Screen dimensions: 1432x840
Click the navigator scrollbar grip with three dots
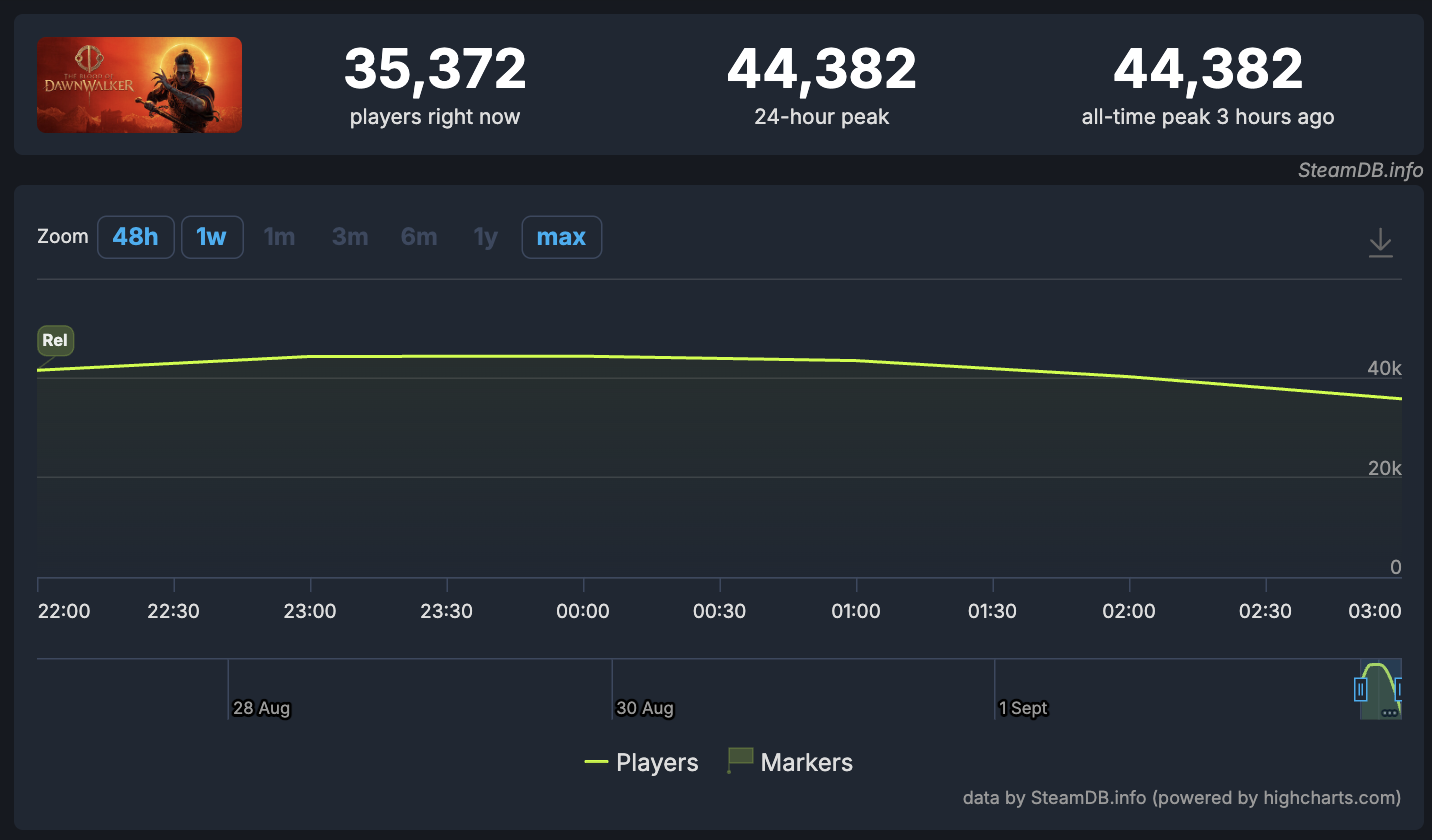[x=1389, y=713]
